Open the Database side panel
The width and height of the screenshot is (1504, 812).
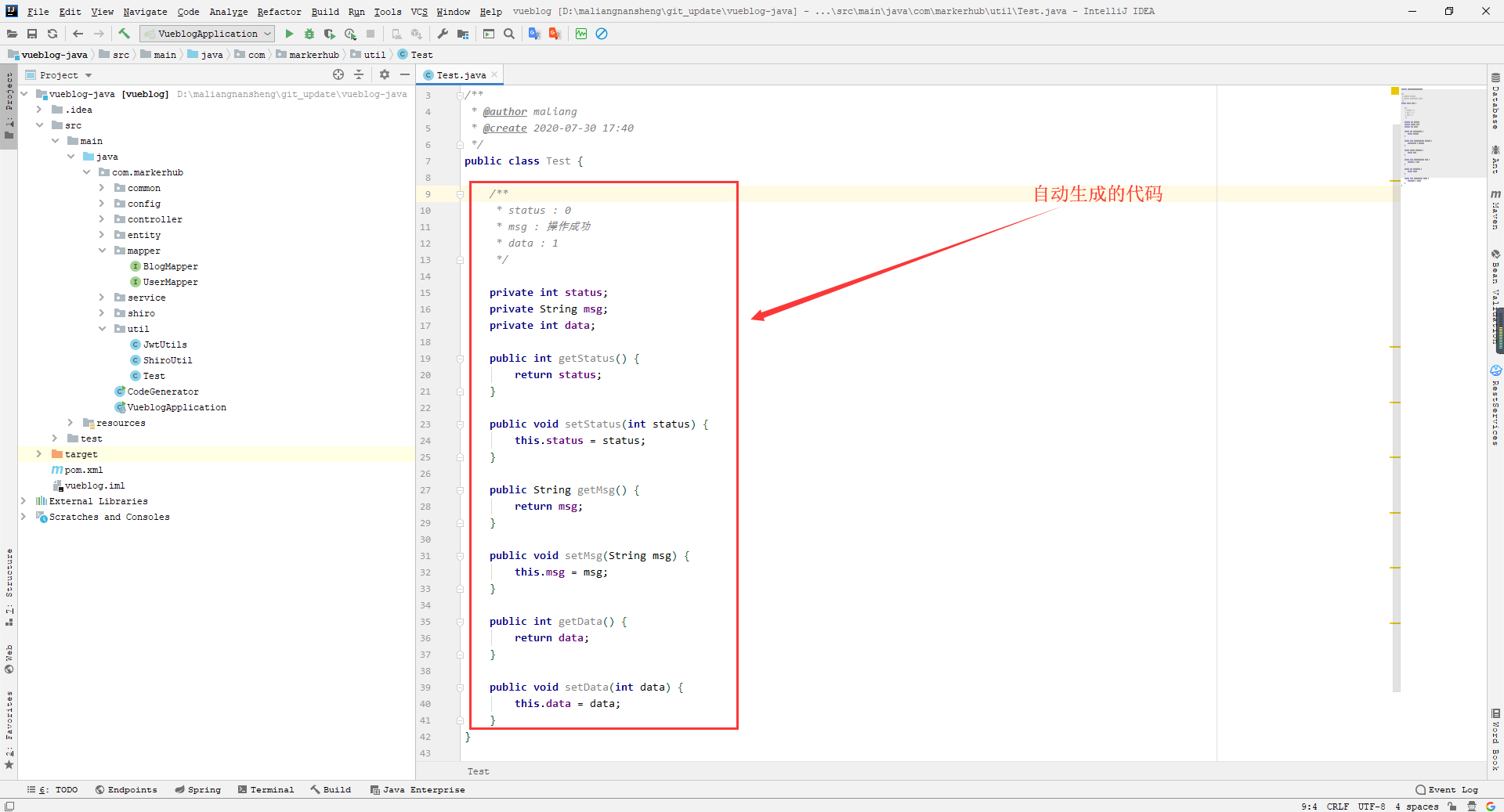[x=1495, y=101]
